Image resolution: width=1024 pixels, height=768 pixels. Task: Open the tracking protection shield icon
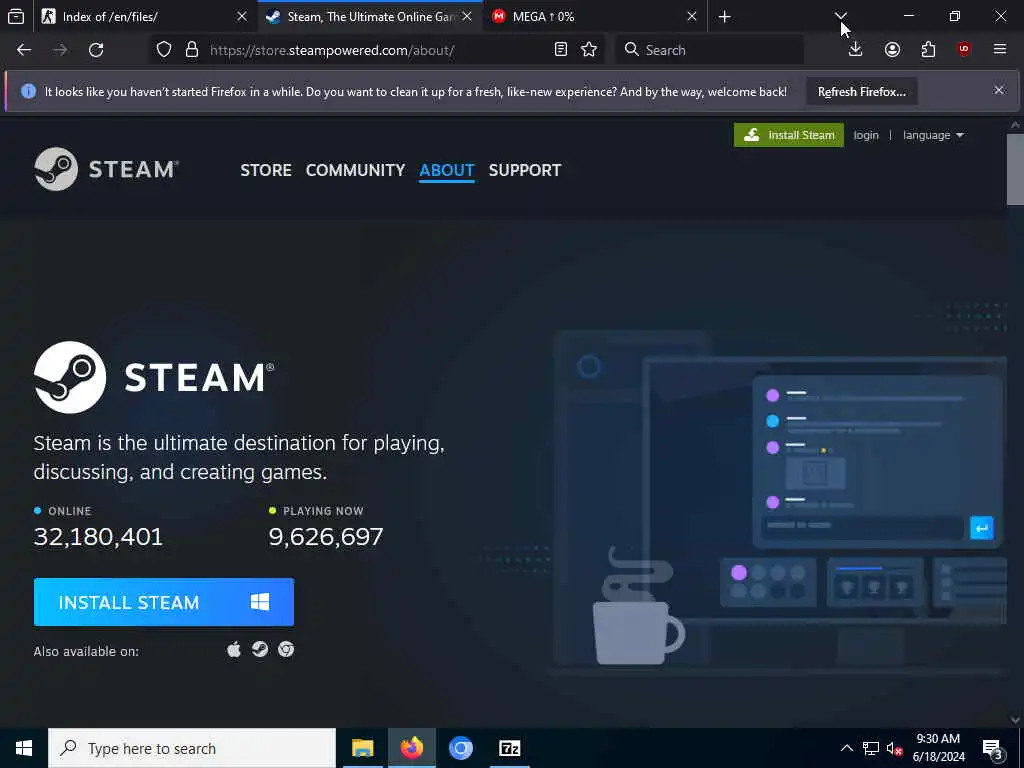pyautogui.click(x=164, y=50)
